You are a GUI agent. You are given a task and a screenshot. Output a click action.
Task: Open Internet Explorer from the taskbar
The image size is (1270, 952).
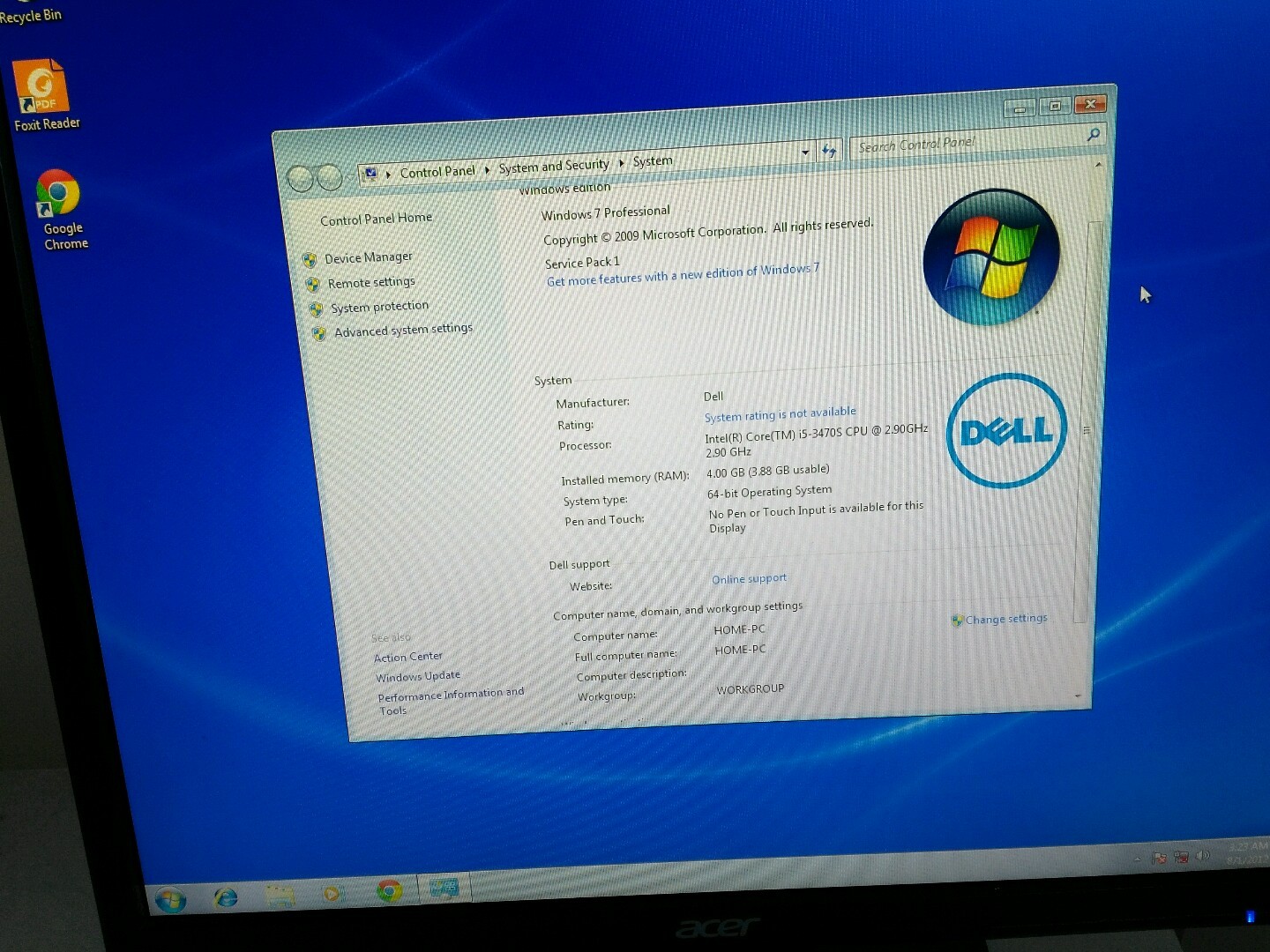(226, 897)
